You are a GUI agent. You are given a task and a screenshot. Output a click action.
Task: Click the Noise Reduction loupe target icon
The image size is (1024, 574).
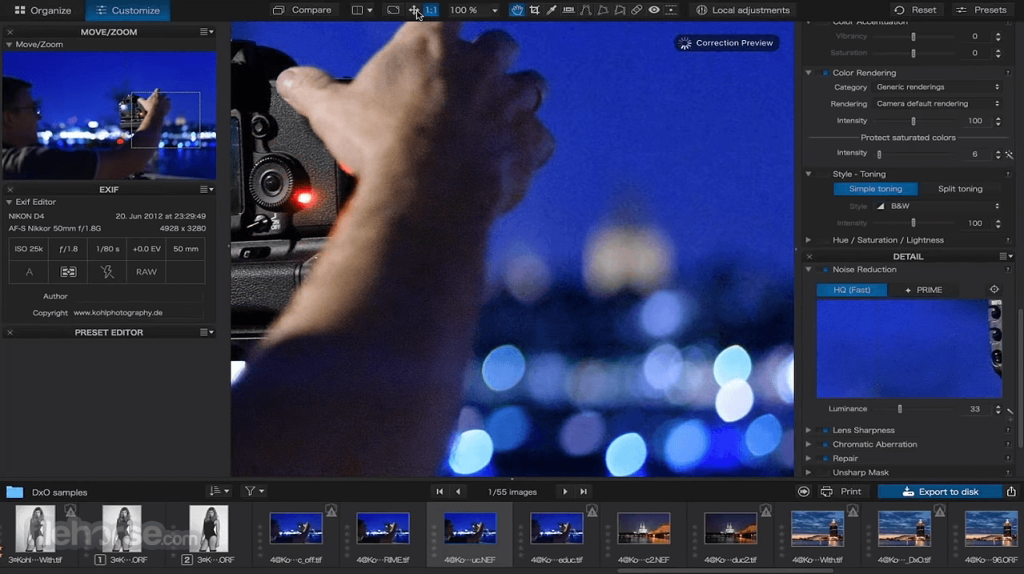click(x=994, y=290)
